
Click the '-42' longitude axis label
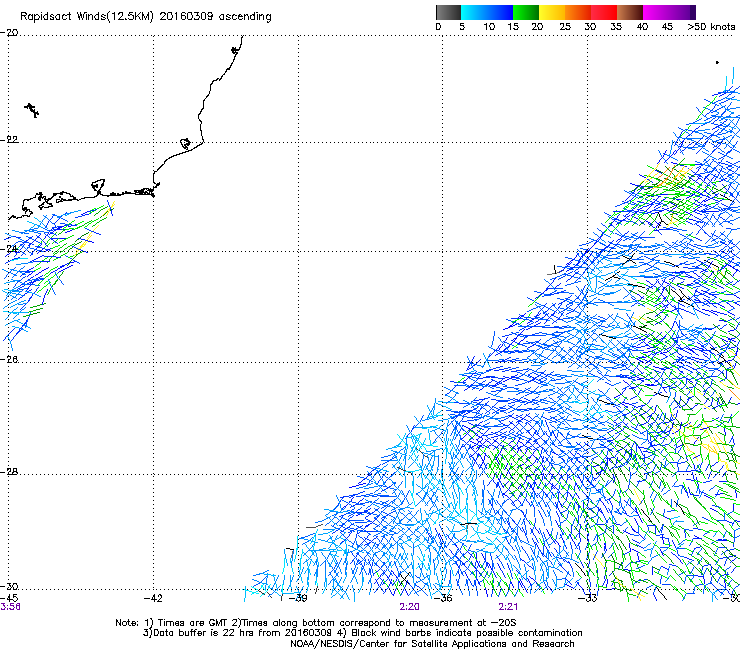coord(153,598)
